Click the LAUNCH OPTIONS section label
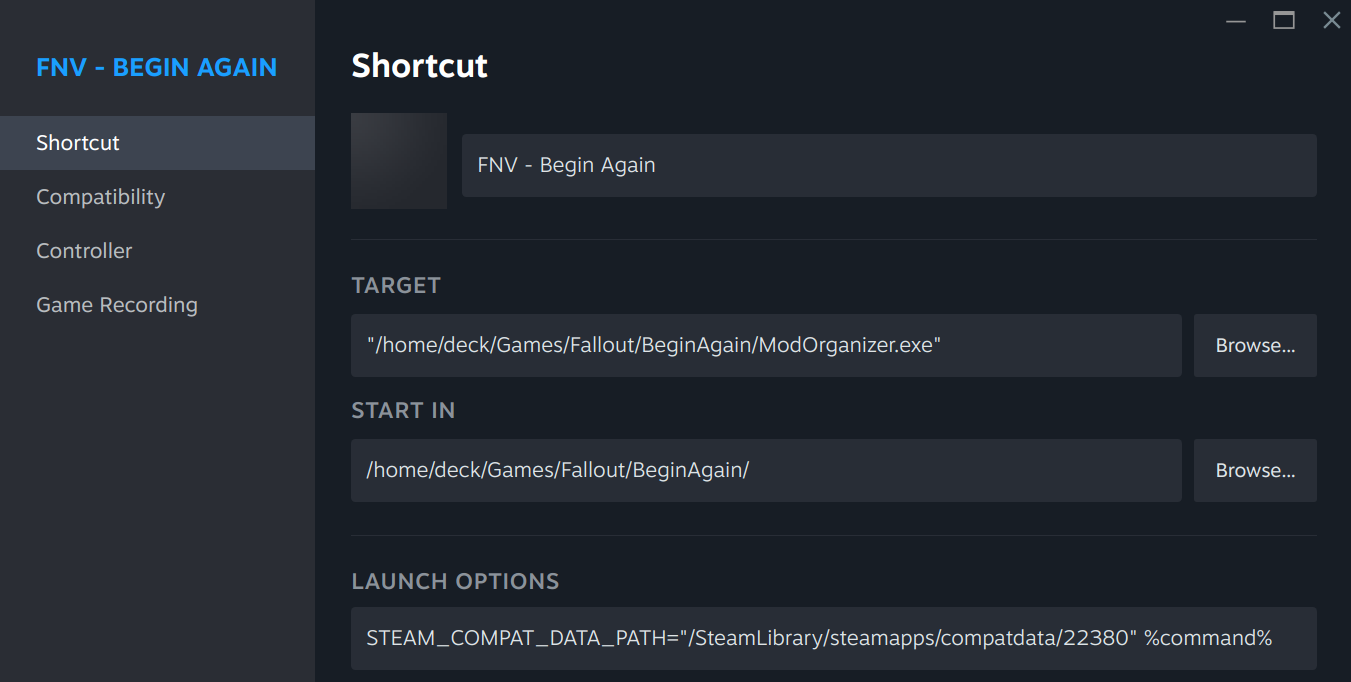The width and height of the screenshot is (1351, 682). [455, 582]
